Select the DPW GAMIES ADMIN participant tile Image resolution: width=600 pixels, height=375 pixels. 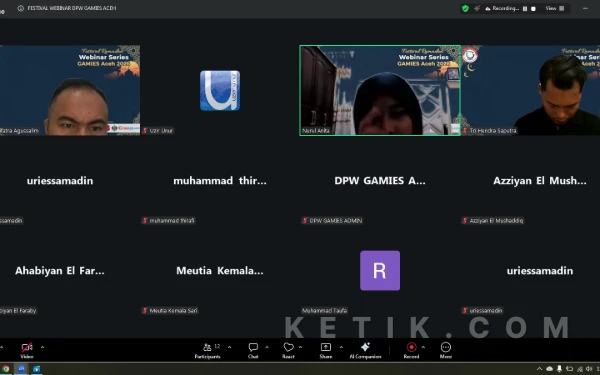[380, 180]
